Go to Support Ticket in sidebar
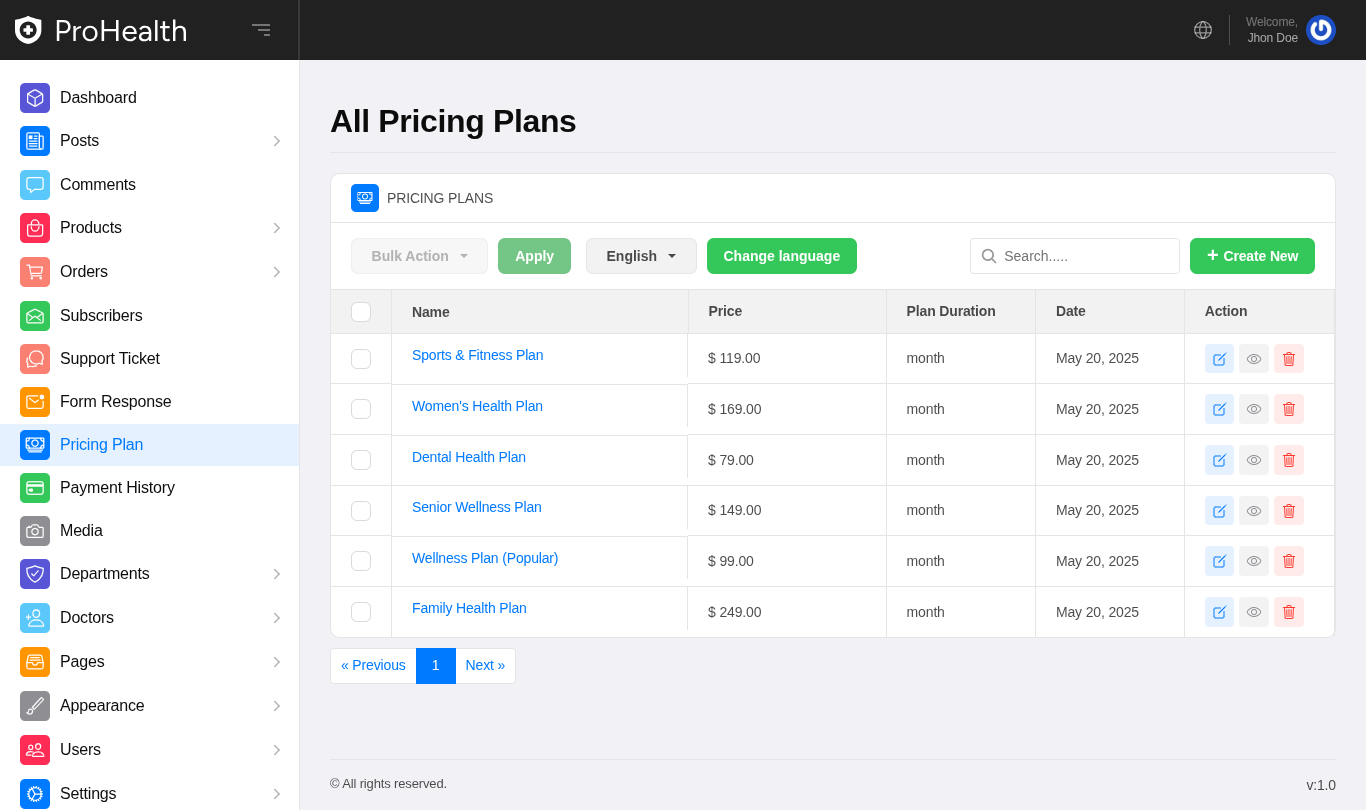 (110, 358)
